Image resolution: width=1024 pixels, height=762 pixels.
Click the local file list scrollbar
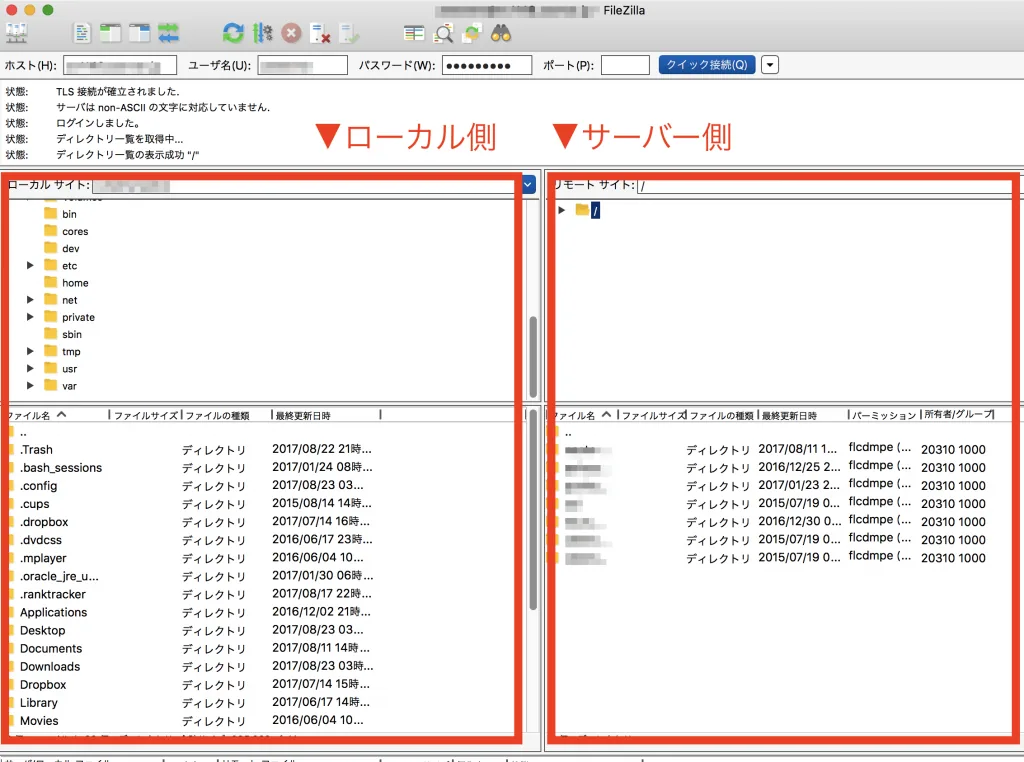point(533,509)
